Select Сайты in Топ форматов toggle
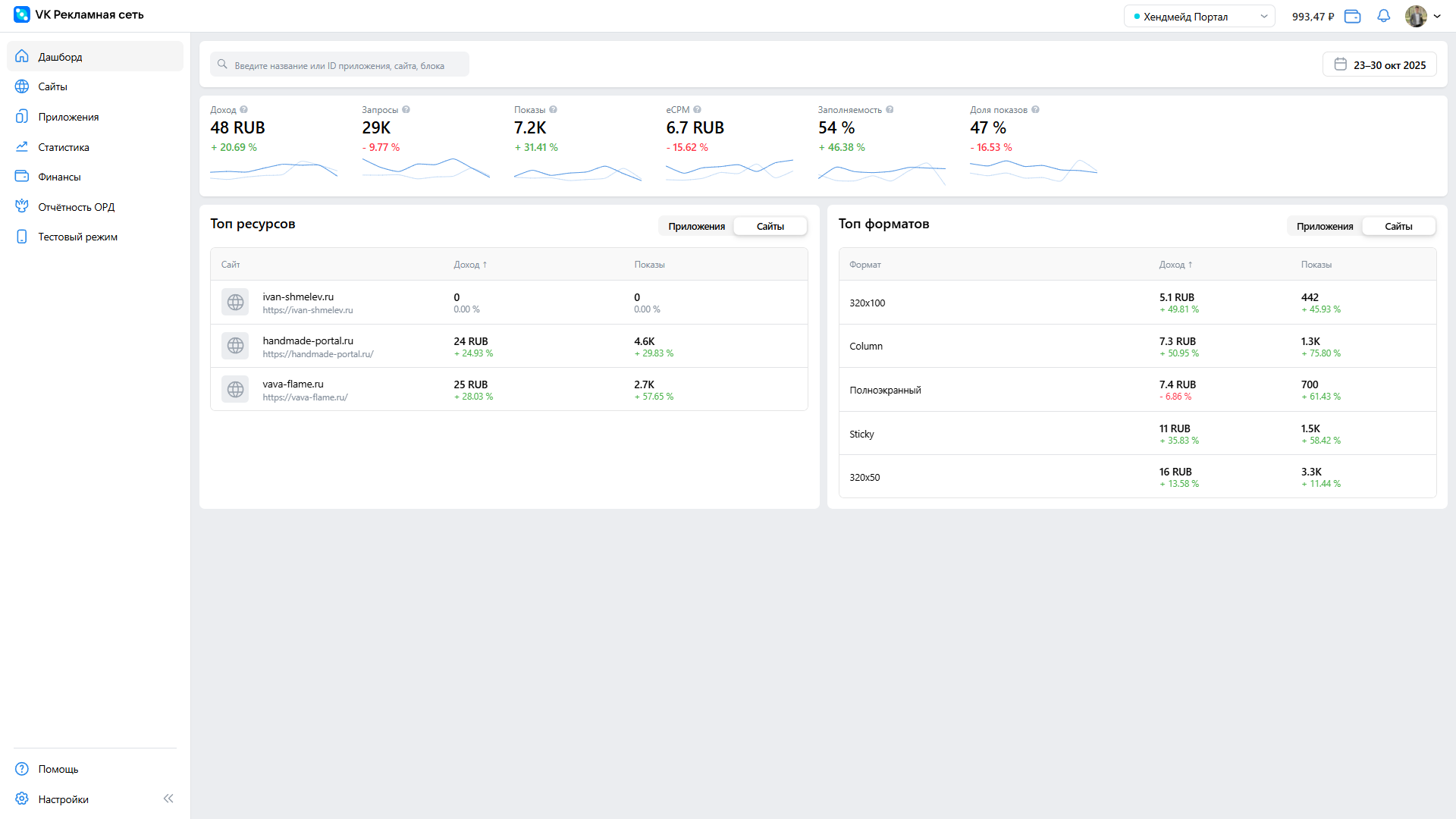The width and height of the screenshot is (1456, 819). (1398, 226)
